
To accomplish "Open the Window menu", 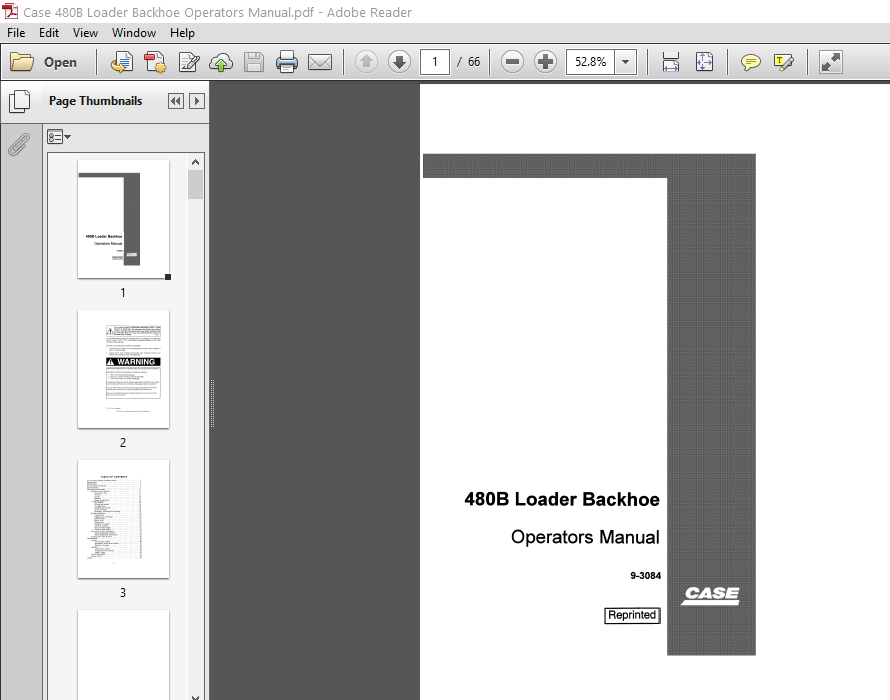I will coord(133,33).
